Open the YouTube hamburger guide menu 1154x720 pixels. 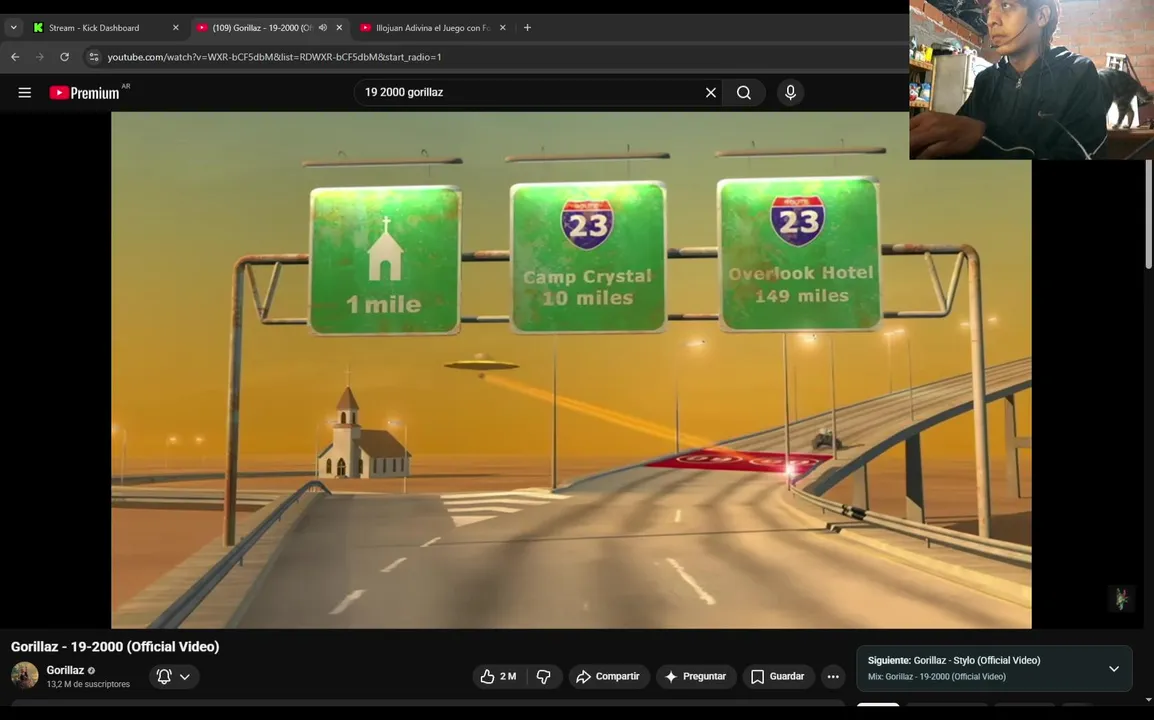coord(24,93)
